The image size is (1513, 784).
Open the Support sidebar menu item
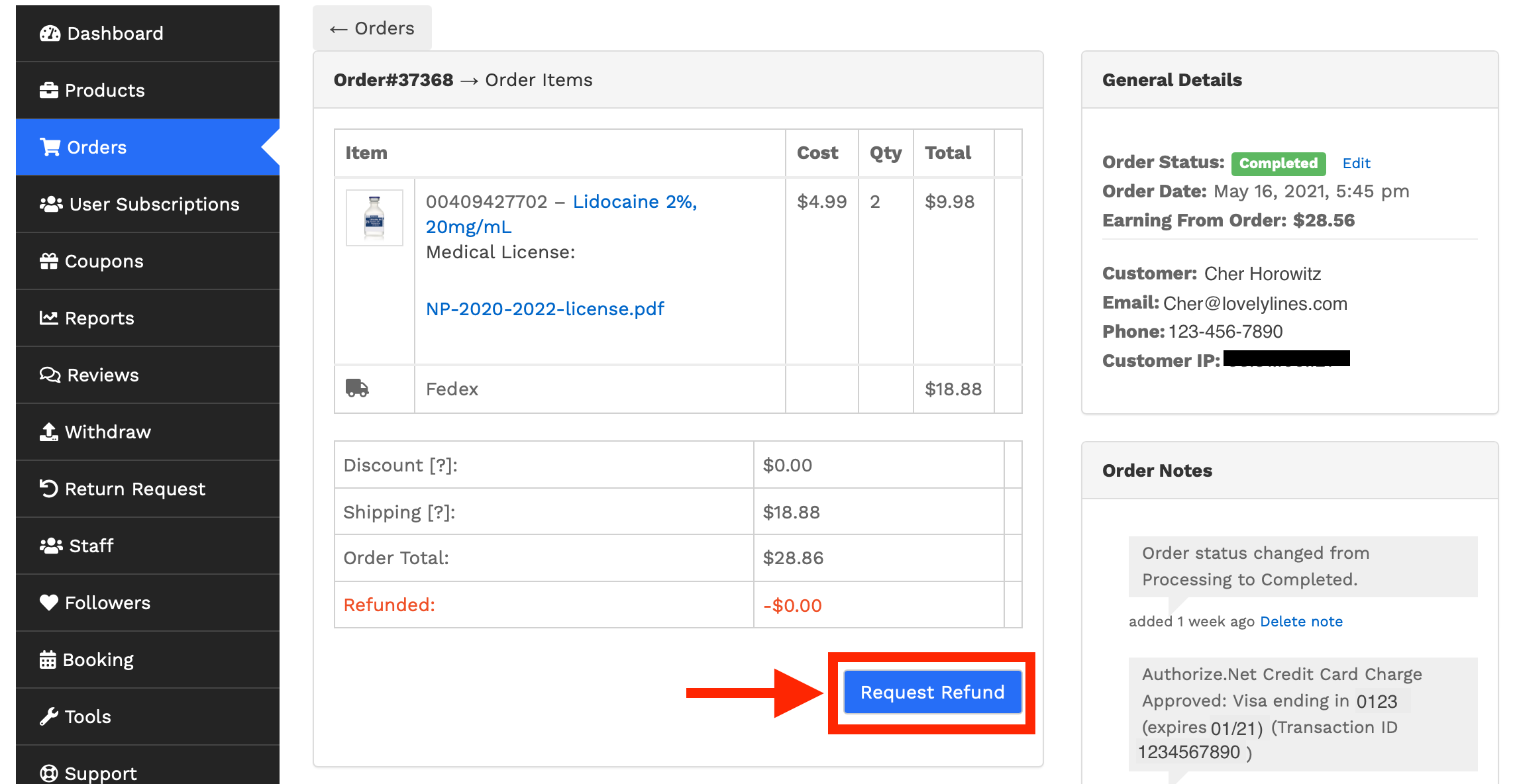pyautogui.click(x=100, y=773)
